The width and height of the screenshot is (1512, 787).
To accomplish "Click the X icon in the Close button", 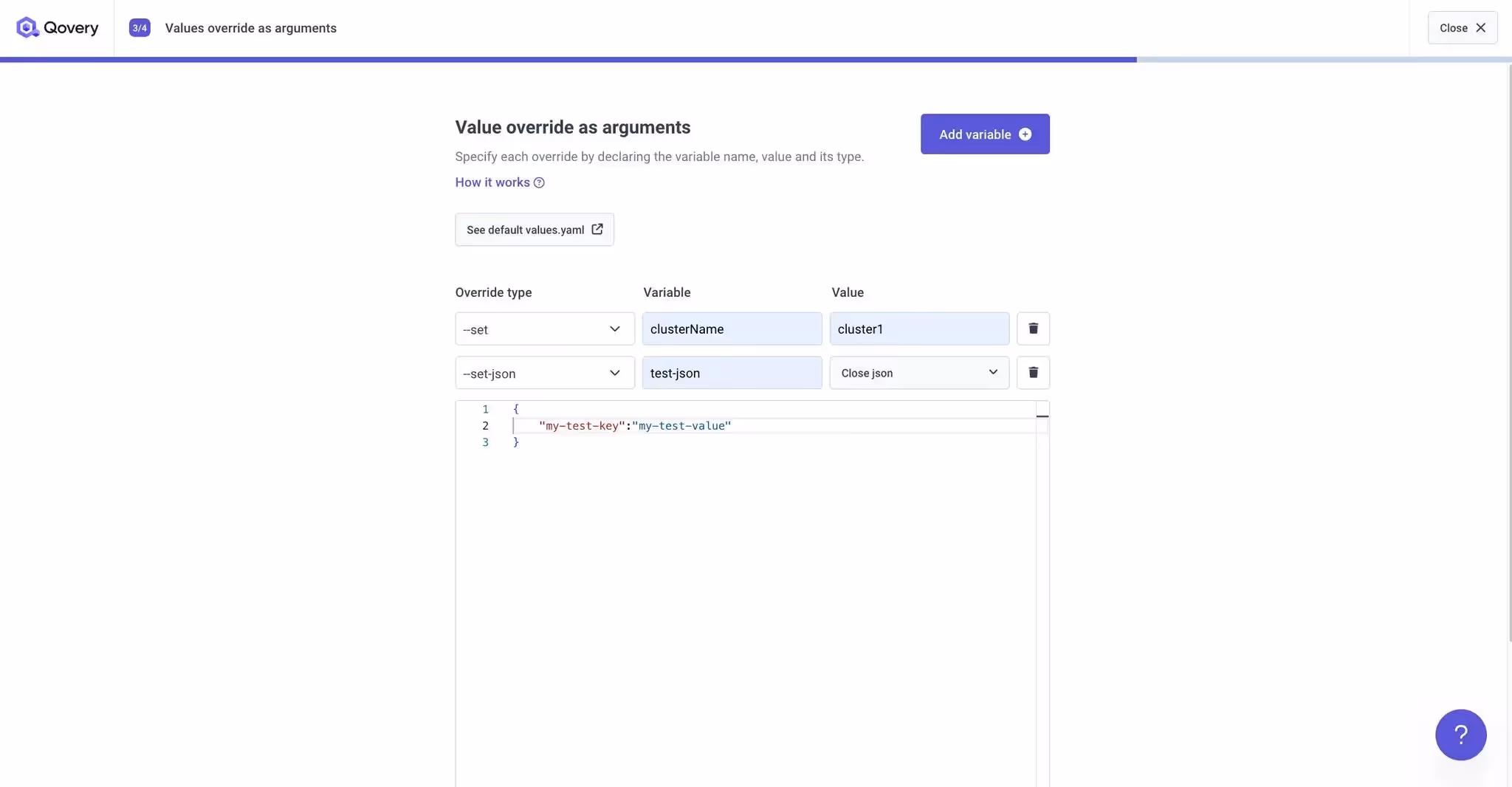I will tap(1481, 27).
